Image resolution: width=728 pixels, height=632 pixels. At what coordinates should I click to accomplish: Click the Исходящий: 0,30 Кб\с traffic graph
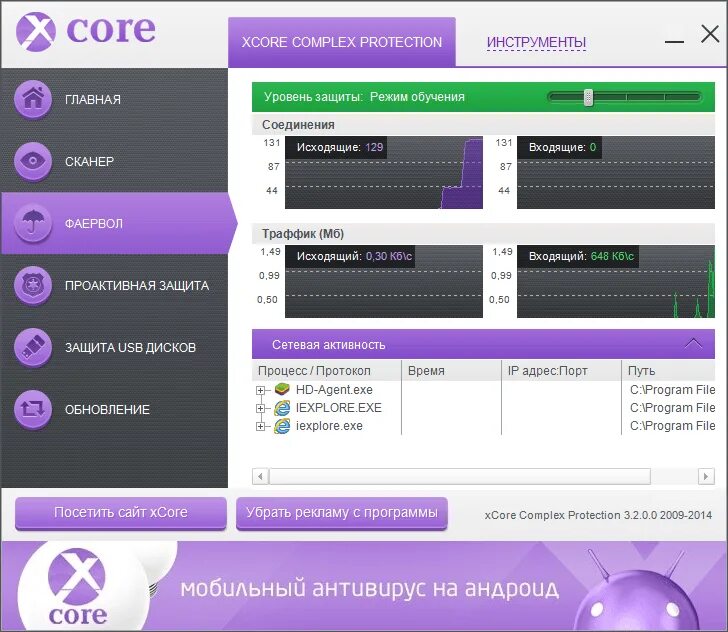(x=384, y=281)
